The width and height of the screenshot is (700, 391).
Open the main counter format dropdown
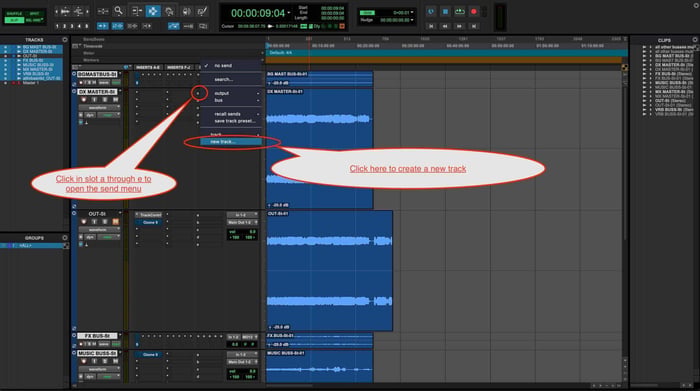289,13
